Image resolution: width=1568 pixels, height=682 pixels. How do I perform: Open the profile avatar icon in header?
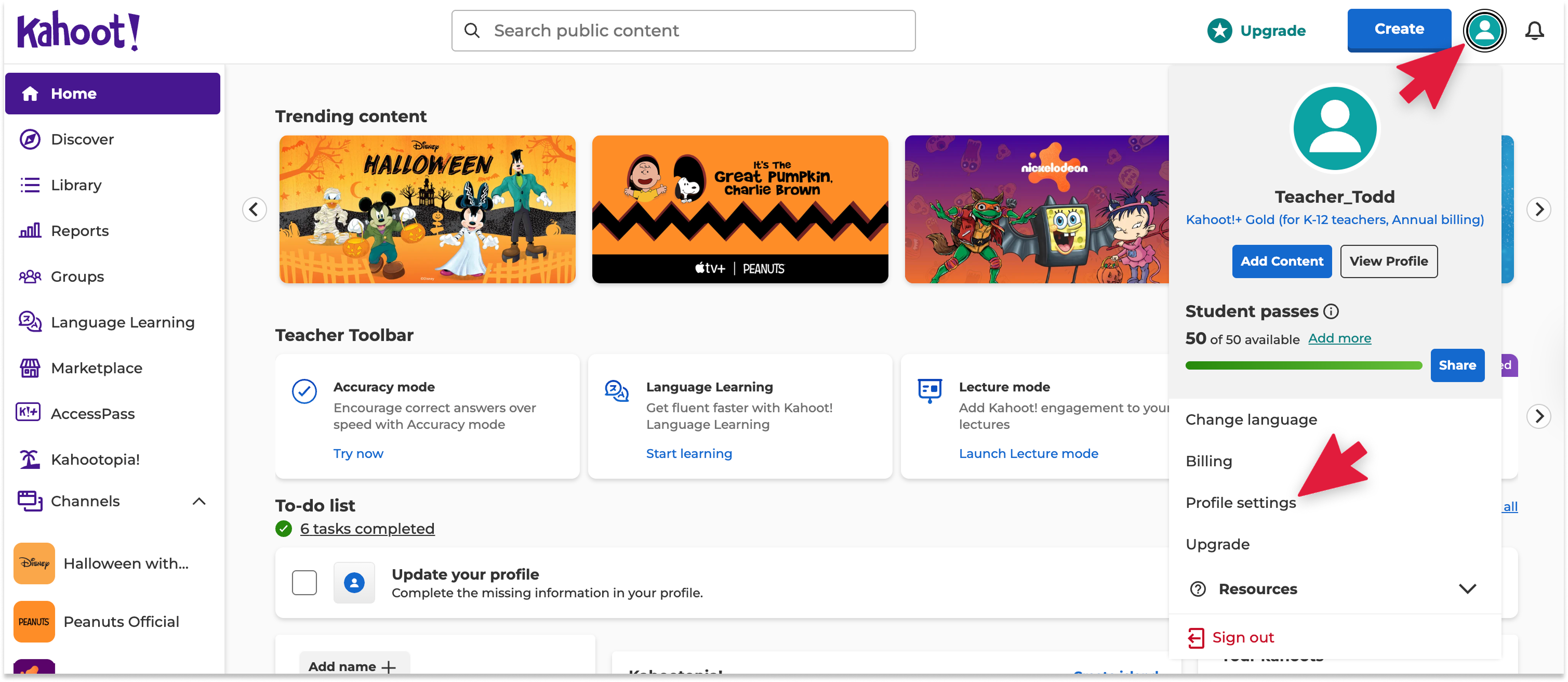1484,31
